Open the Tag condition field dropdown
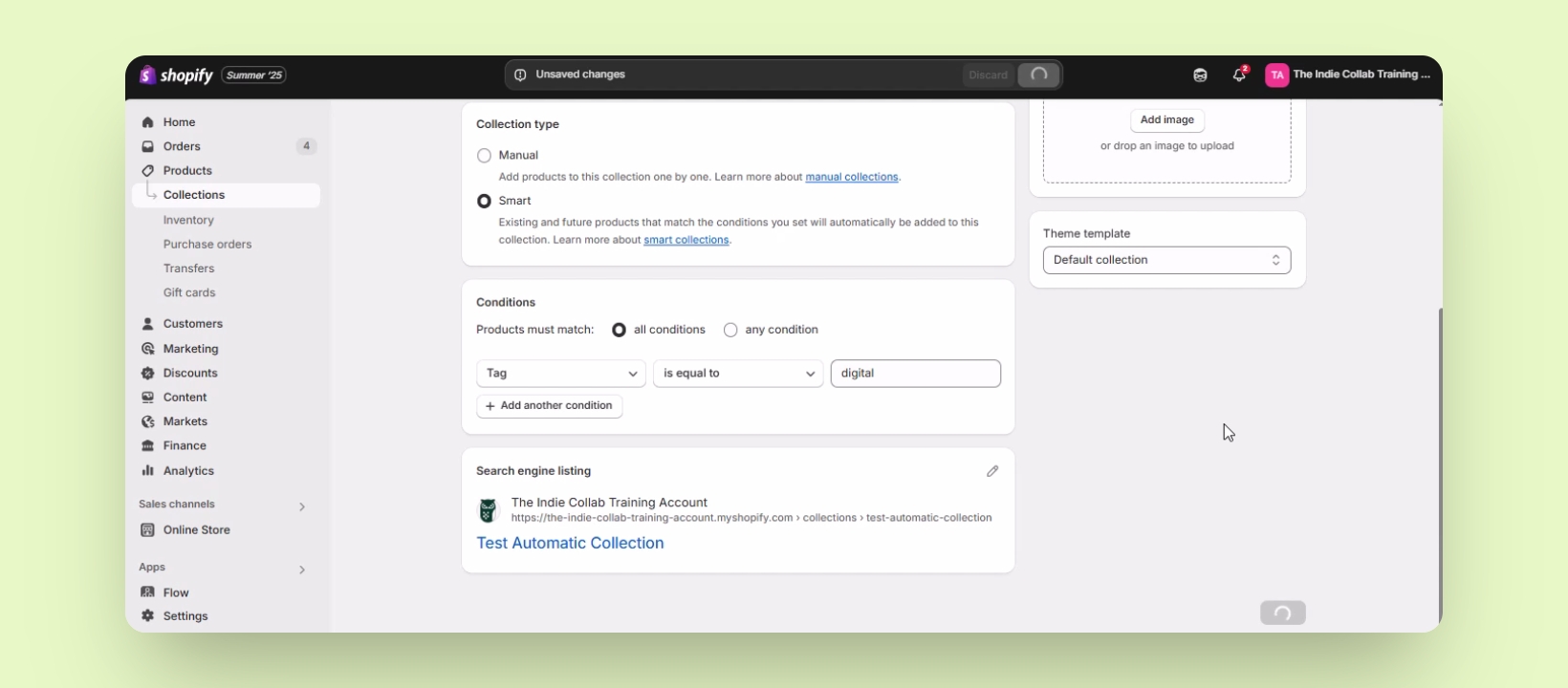 click(561, 374)
